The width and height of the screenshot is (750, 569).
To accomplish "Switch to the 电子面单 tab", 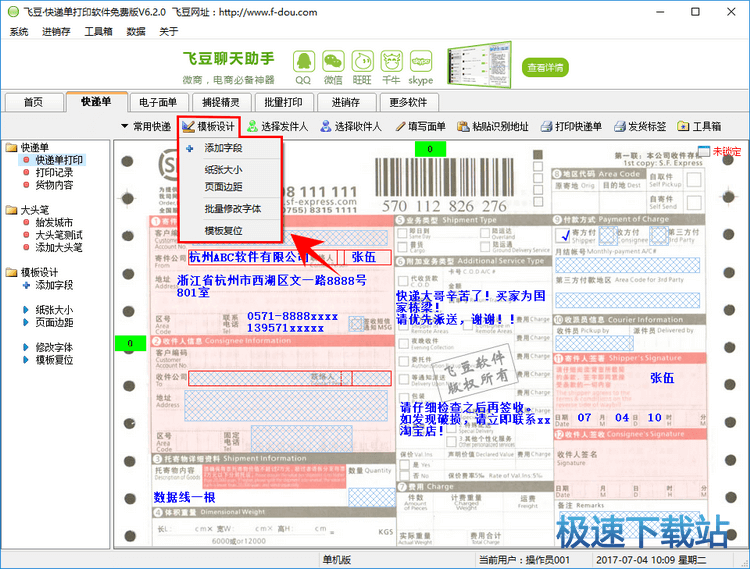I will pos(158,102).
